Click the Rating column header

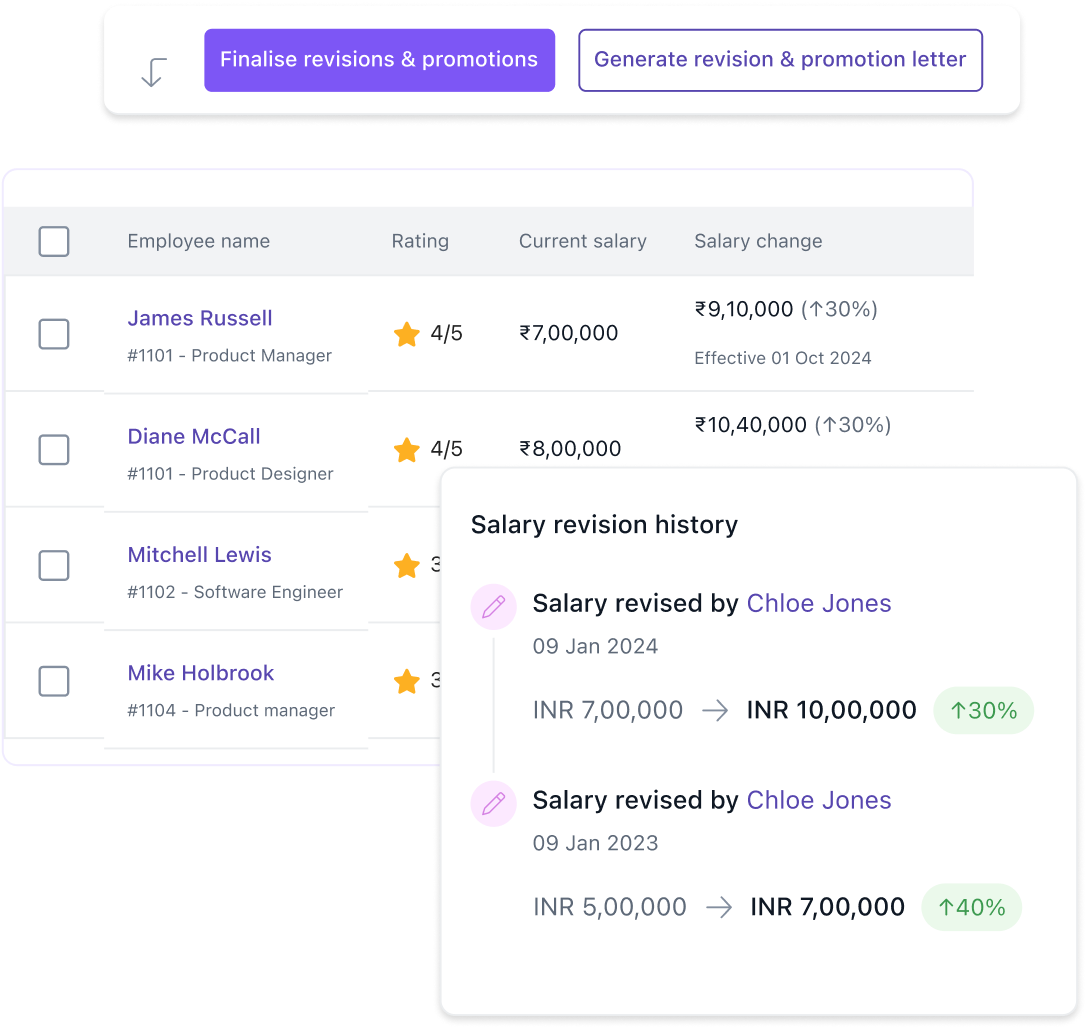pyautogui.click(x=420, y=241)
